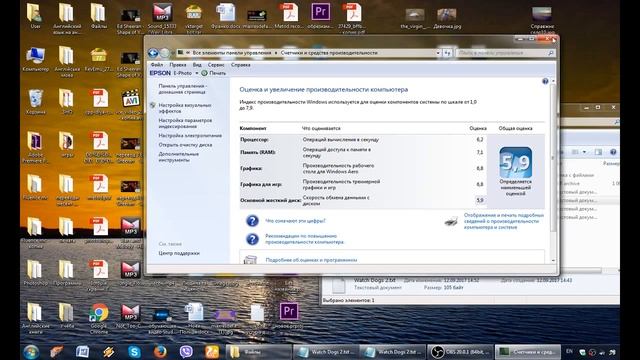Open Настройка визуальных эффектов link
640x360 pixels.
pyautogui.click(x=184, y=108)
